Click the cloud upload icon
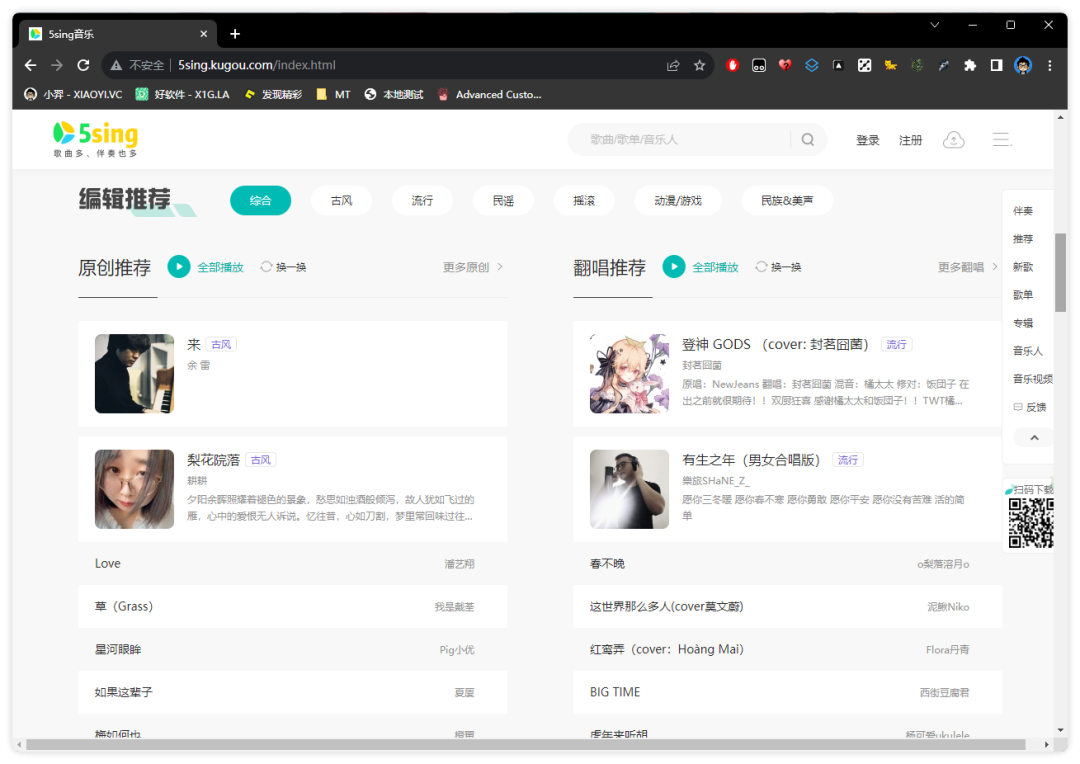This screenshot has height=764, width=1080. (x=954, y=140)
